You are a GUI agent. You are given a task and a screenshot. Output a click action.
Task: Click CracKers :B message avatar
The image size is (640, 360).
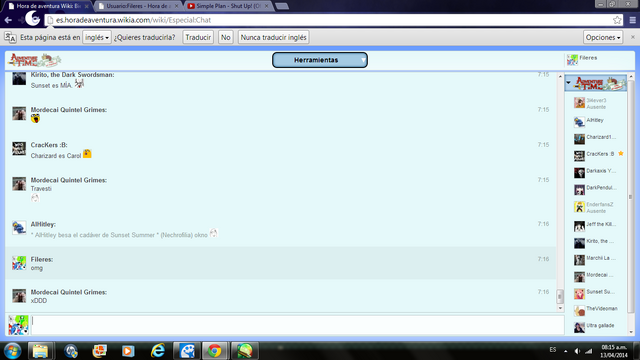19,149
